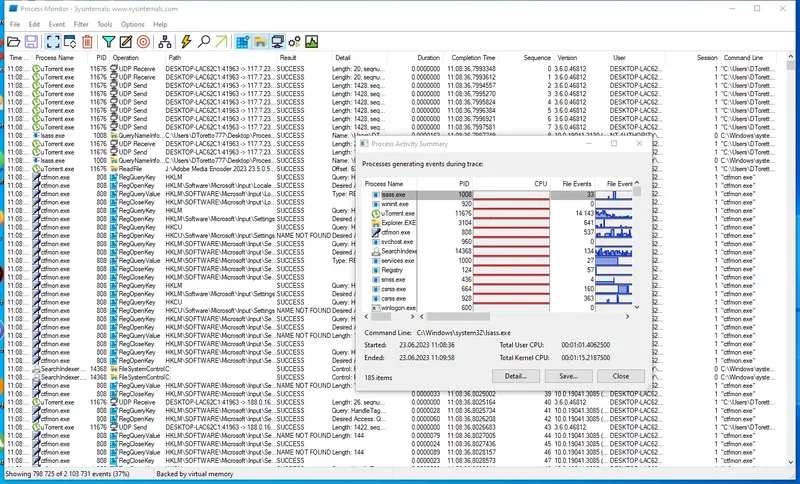Click the Open file toolbar icon
The height and width of the screenshot is (484, 800).
point(13,41)
